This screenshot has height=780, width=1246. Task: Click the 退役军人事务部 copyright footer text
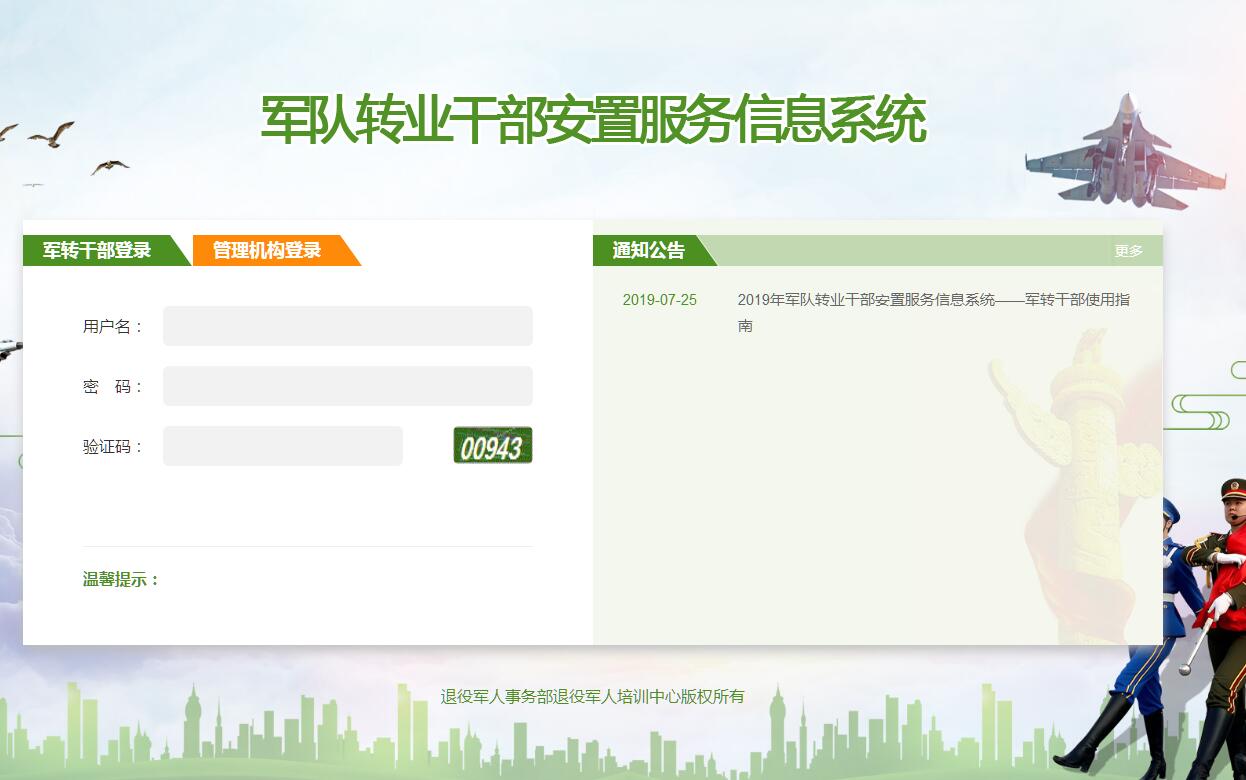coord(592,697)
